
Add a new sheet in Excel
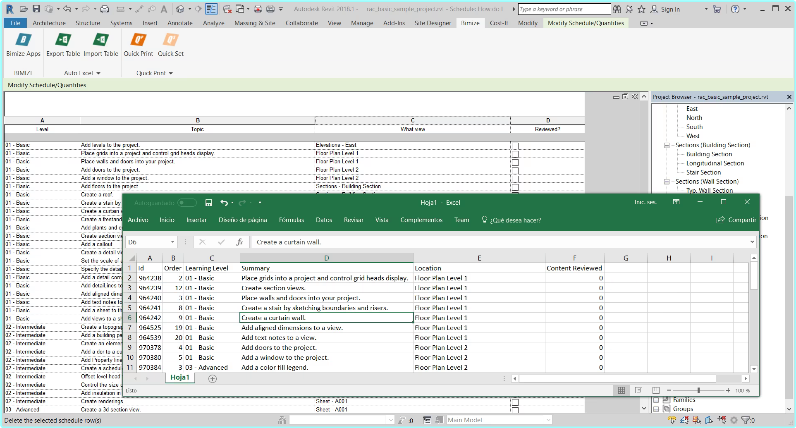[x=212, y=378]
